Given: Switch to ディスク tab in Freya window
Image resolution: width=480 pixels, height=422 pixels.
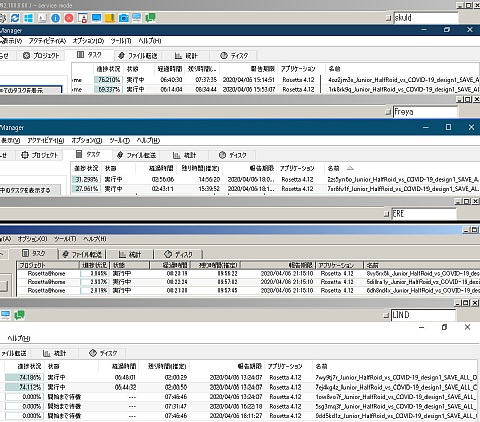Looking at the screenshot, I should (233, 155).
